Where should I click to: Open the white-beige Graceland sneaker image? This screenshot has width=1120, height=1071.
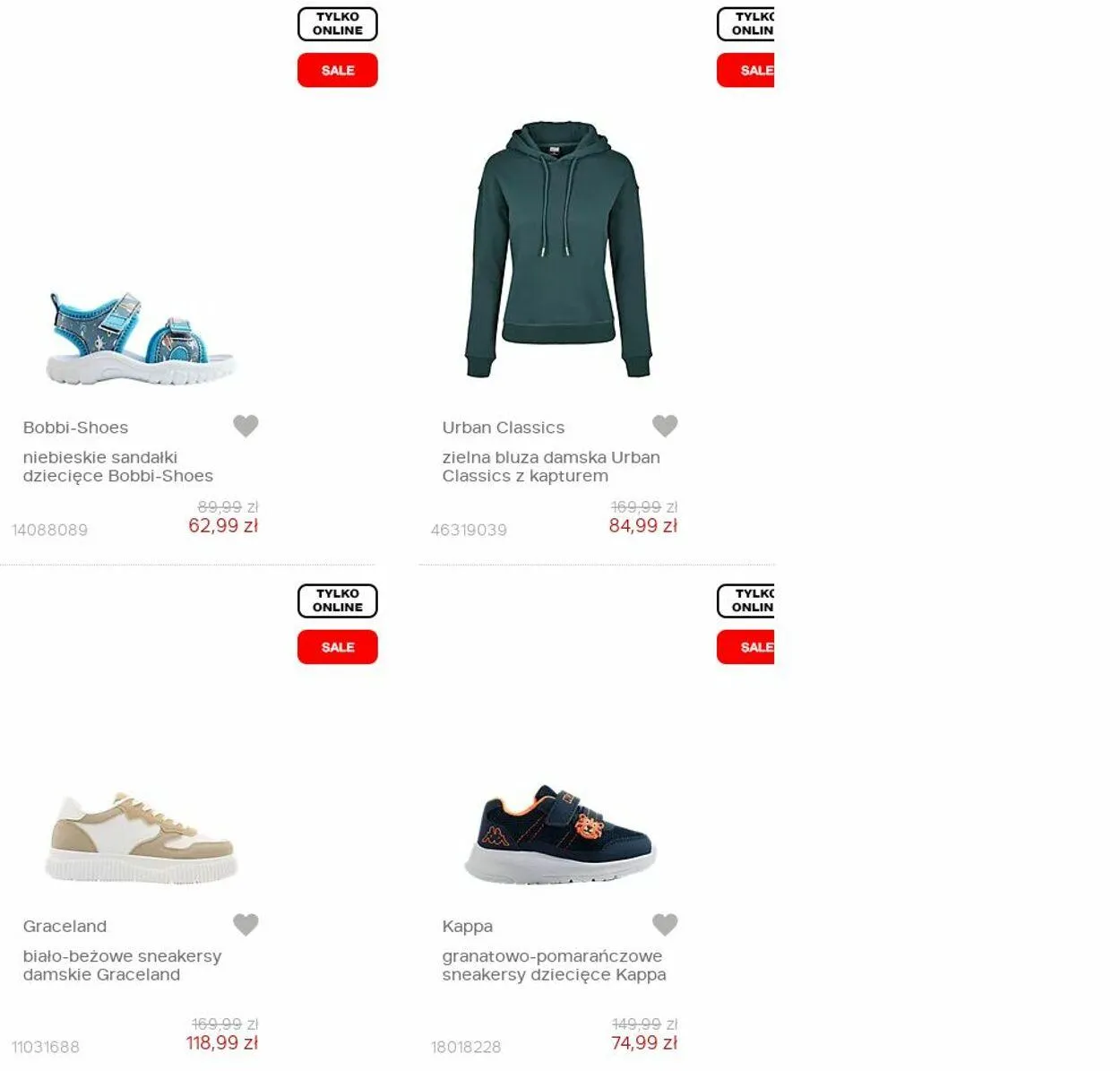[x=141, y=837]
